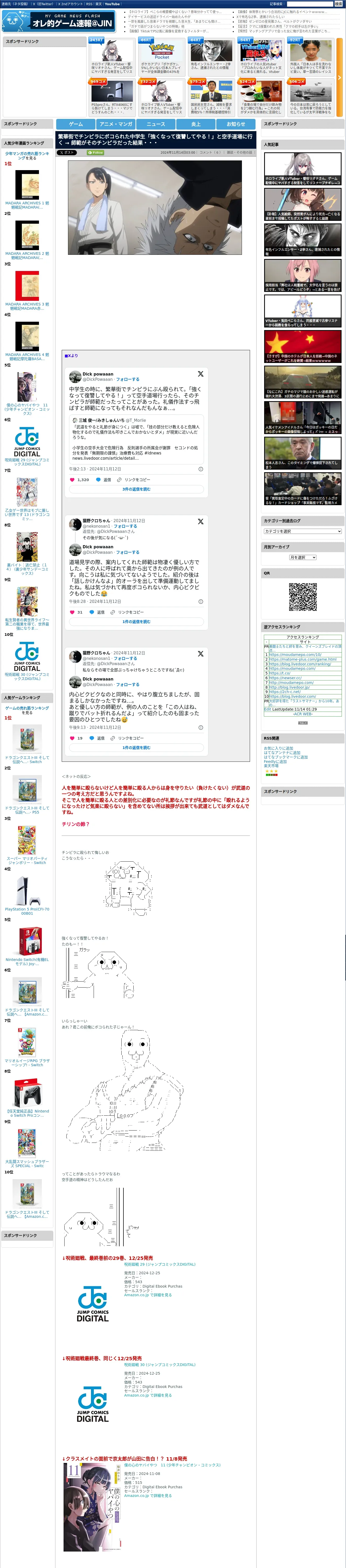
Task: Click info icon on 午後8:28 tweet
Action: tap(201, 601)
